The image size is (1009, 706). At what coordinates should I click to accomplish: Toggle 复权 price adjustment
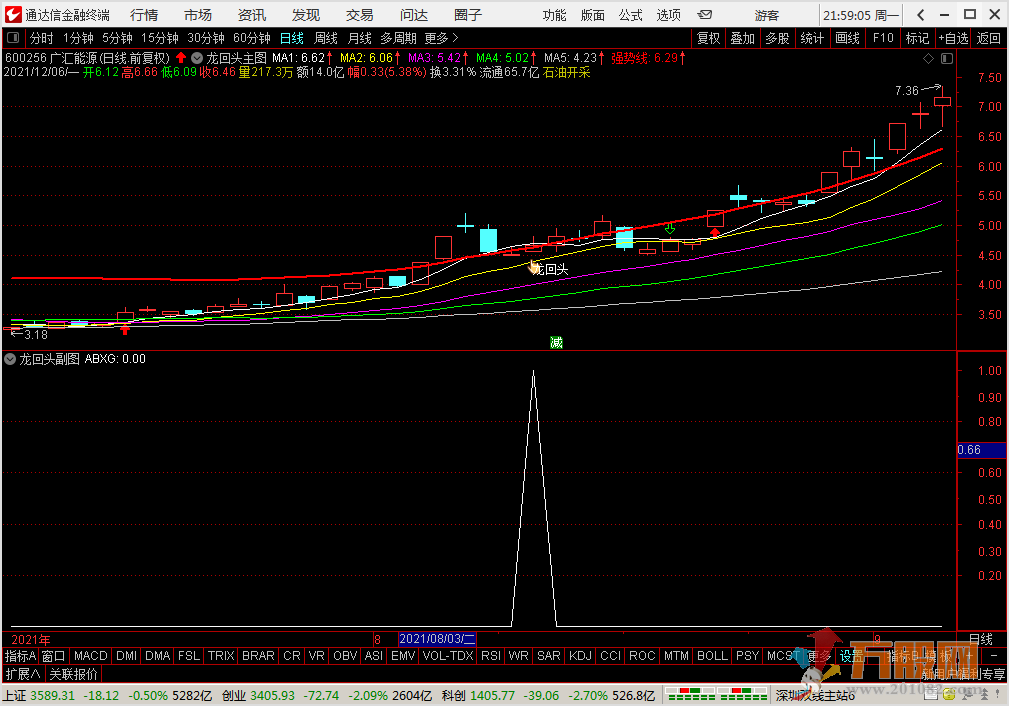pos(708,38)
